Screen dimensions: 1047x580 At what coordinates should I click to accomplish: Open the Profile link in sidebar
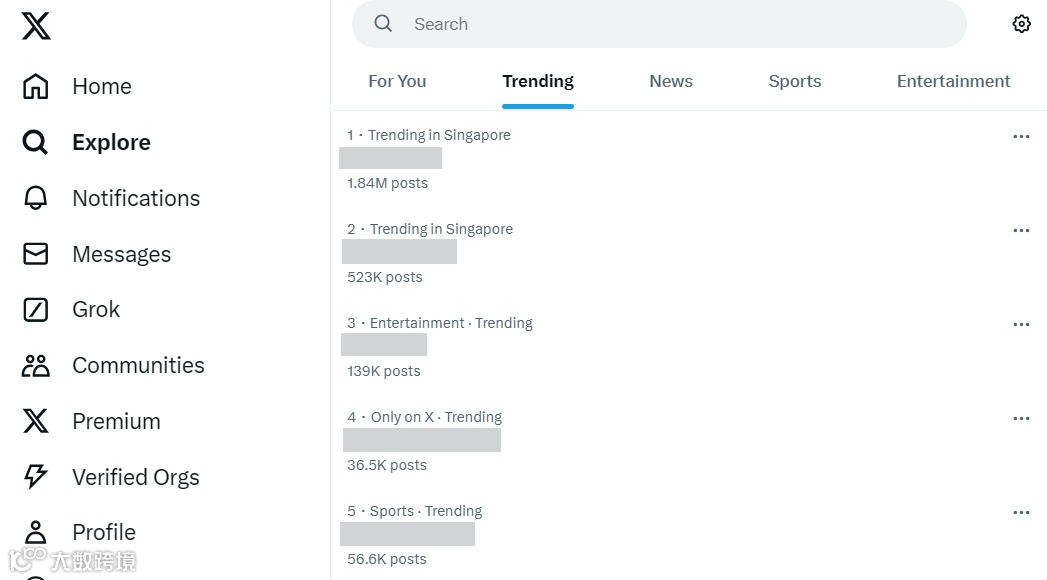point(103,532)
